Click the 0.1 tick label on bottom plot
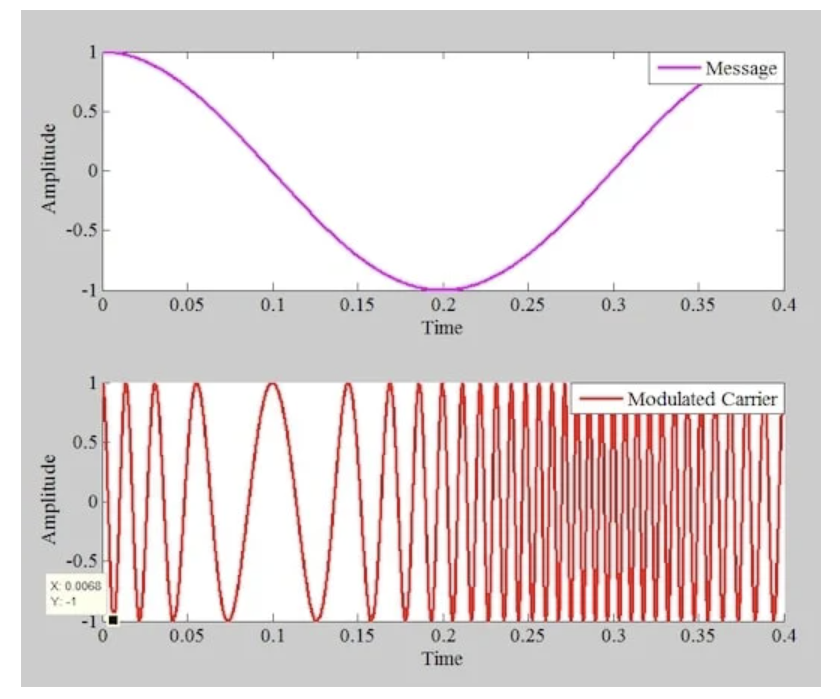Viewport: 840px width, 699px height. pos(273,636)
